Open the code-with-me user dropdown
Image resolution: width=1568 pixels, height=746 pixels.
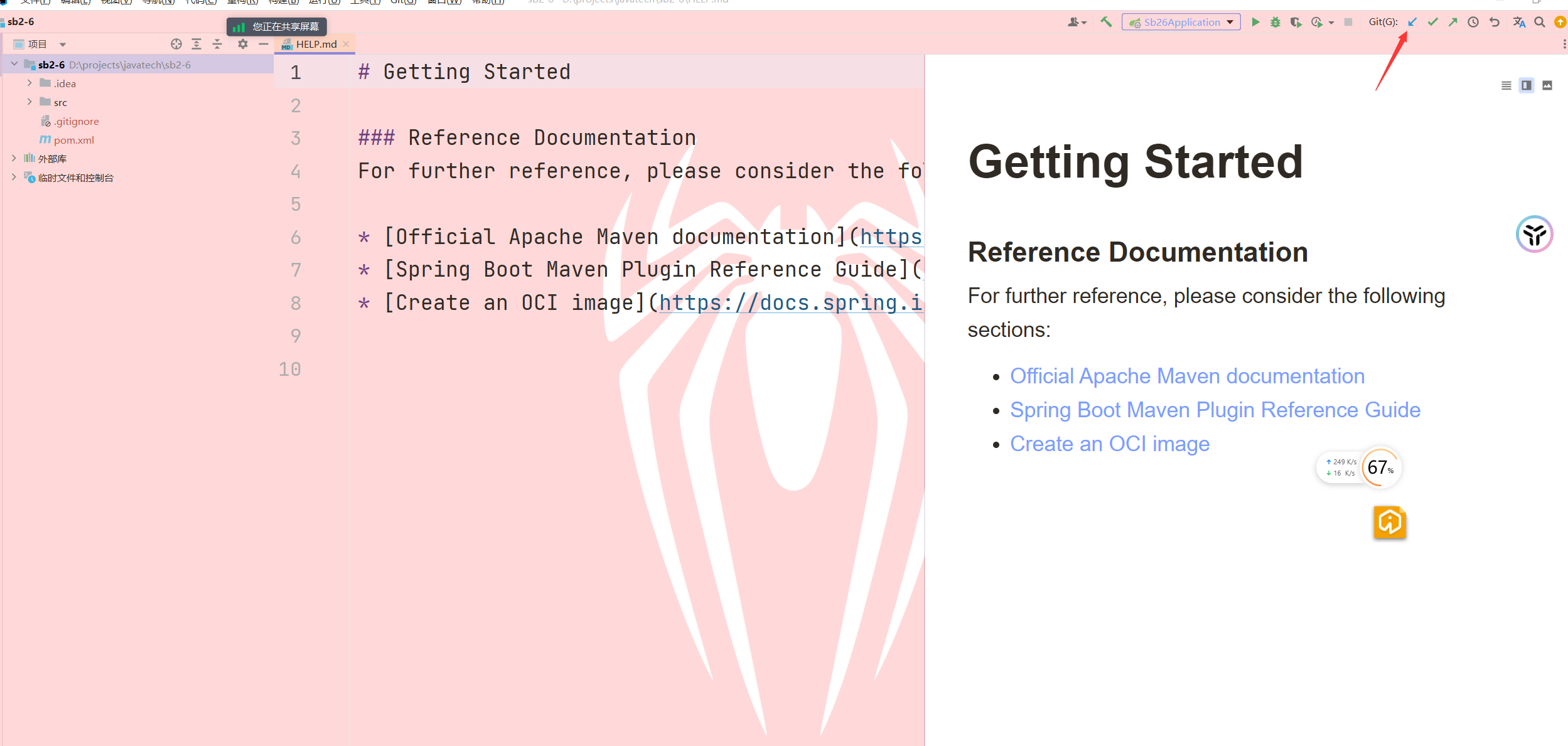(x=1077, y=22)
